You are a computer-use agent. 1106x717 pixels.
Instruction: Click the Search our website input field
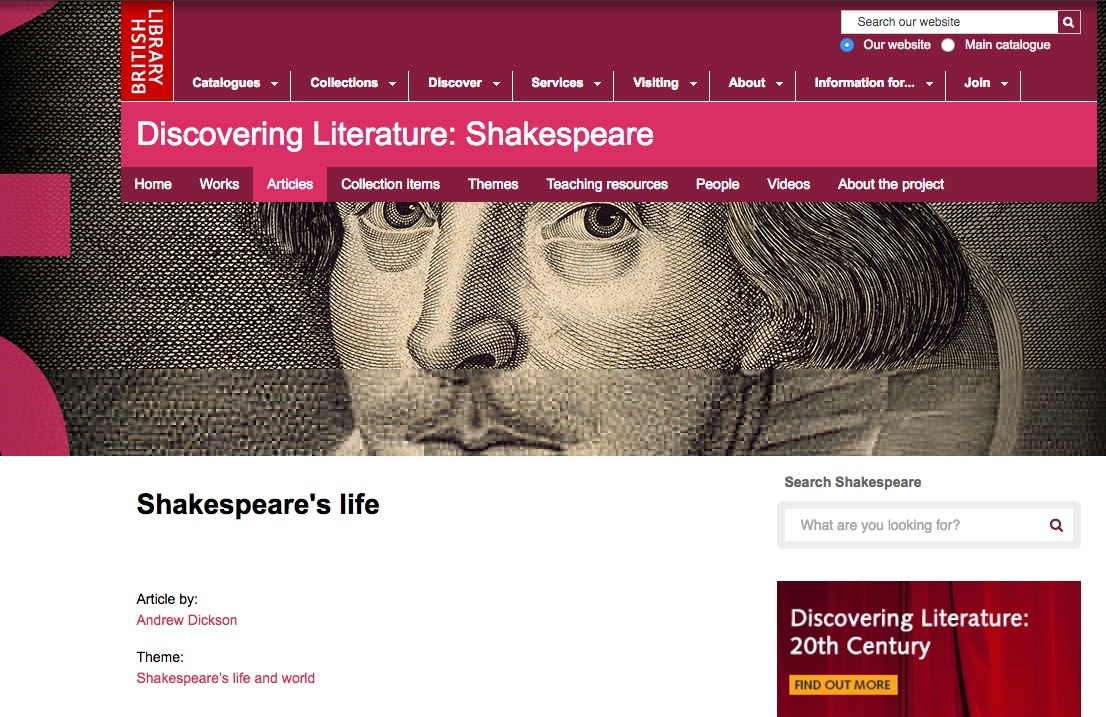pos(949,22)
